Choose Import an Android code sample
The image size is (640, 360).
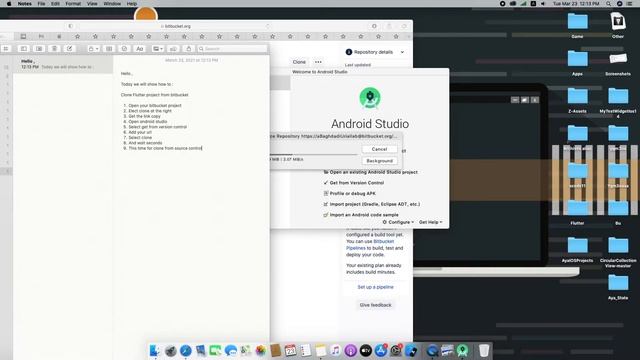(x=361, y=215)
